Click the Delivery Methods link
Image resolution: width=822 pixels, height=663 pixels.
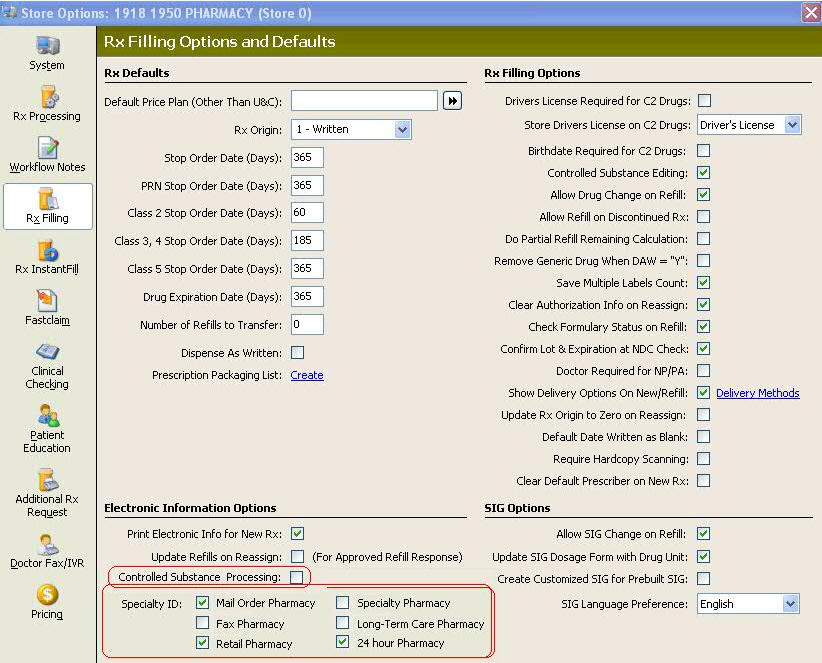pyautogui.click(x=757, y=393)
